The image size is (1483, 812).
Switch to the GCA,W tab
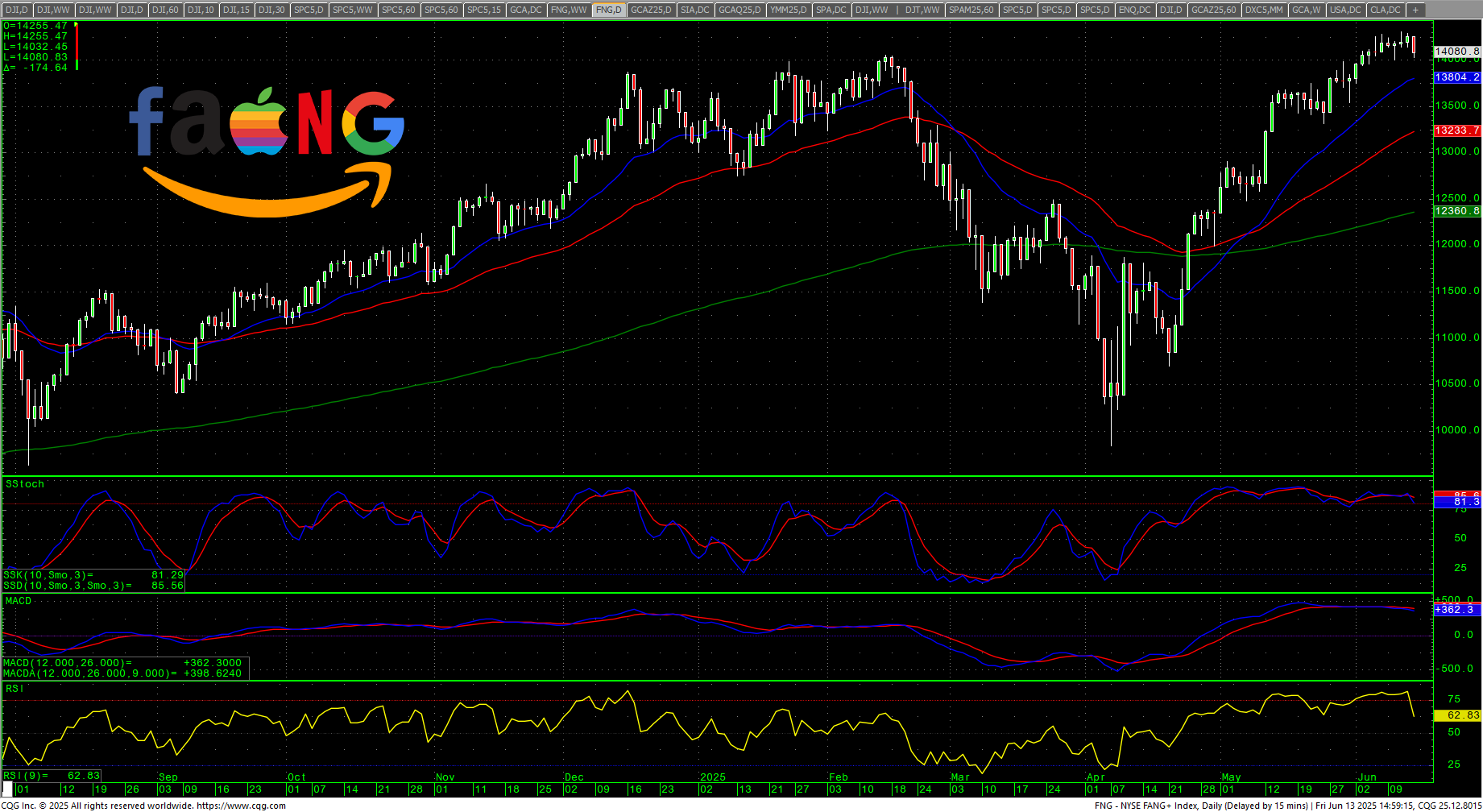tap(1306, 10)
